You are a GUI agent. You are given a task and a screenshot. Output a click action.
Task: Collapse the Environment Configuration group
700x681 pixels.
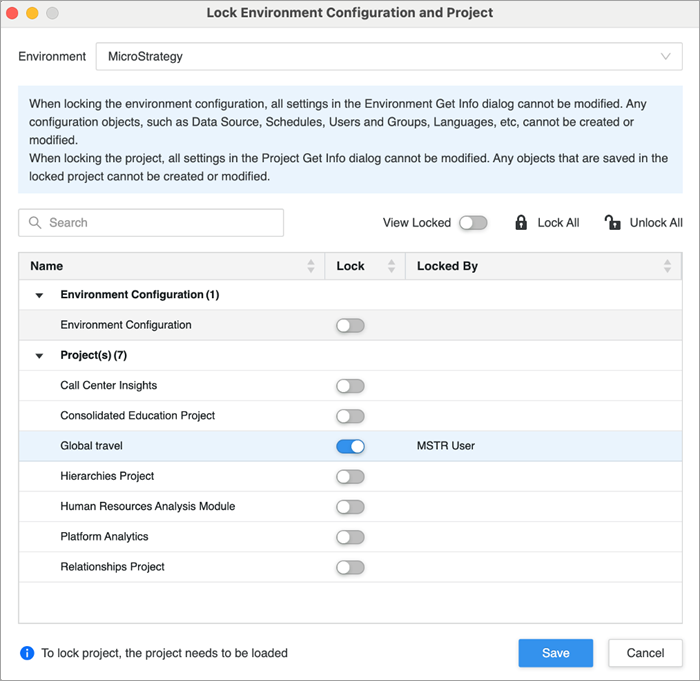40,295
